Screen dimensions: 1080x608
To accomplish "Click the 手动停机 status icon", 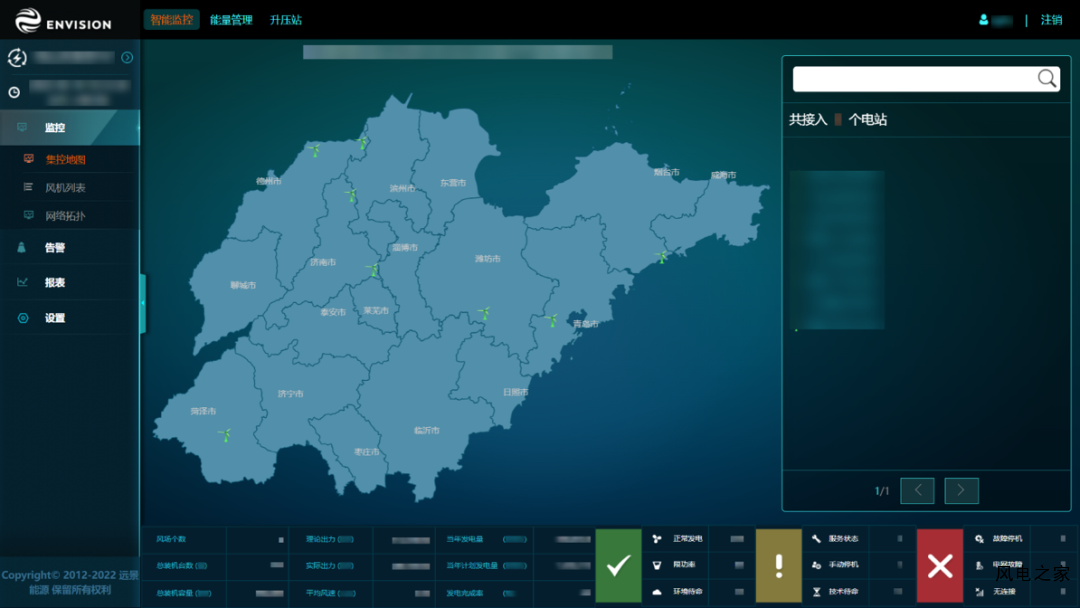I will point(816,565).
